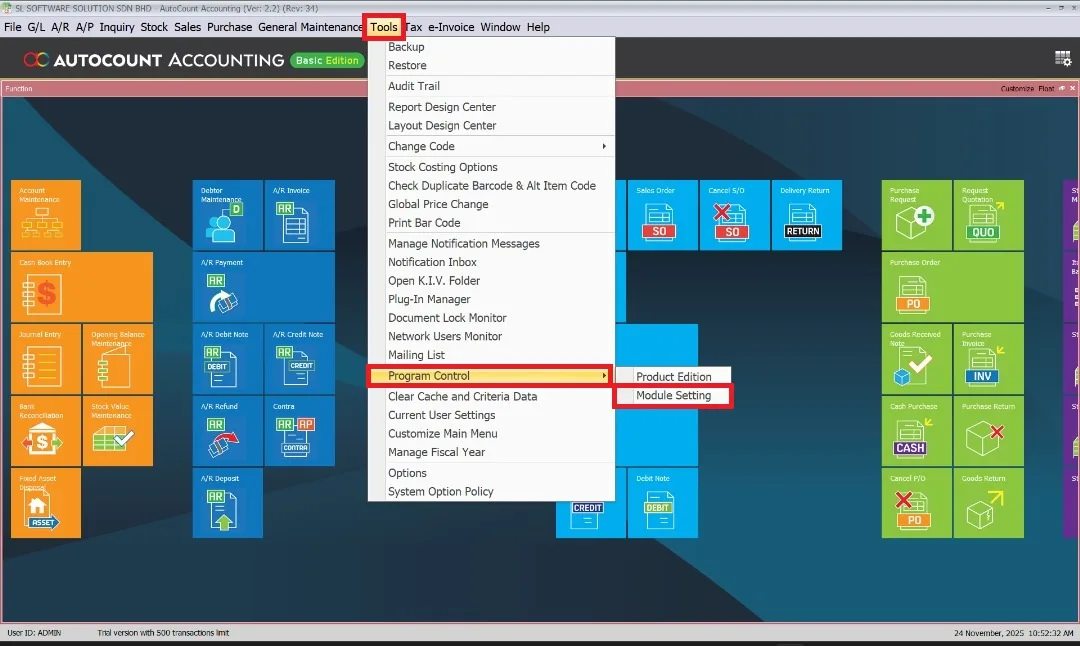The height and width of the screenshot is (646, 1080).
Task: Open the Tools menu
Action: click(384, 27)
